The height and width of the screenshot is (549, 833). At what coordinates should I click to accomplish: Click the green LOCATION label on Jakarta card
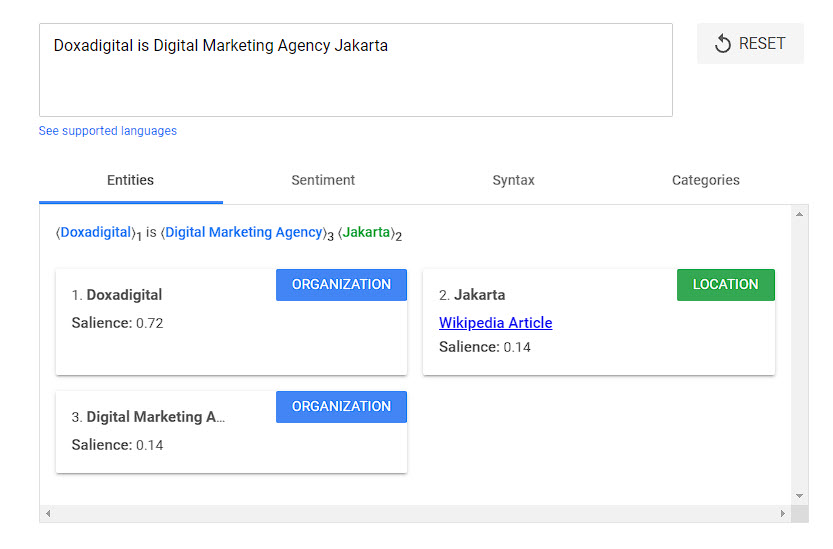pos(726,285)
